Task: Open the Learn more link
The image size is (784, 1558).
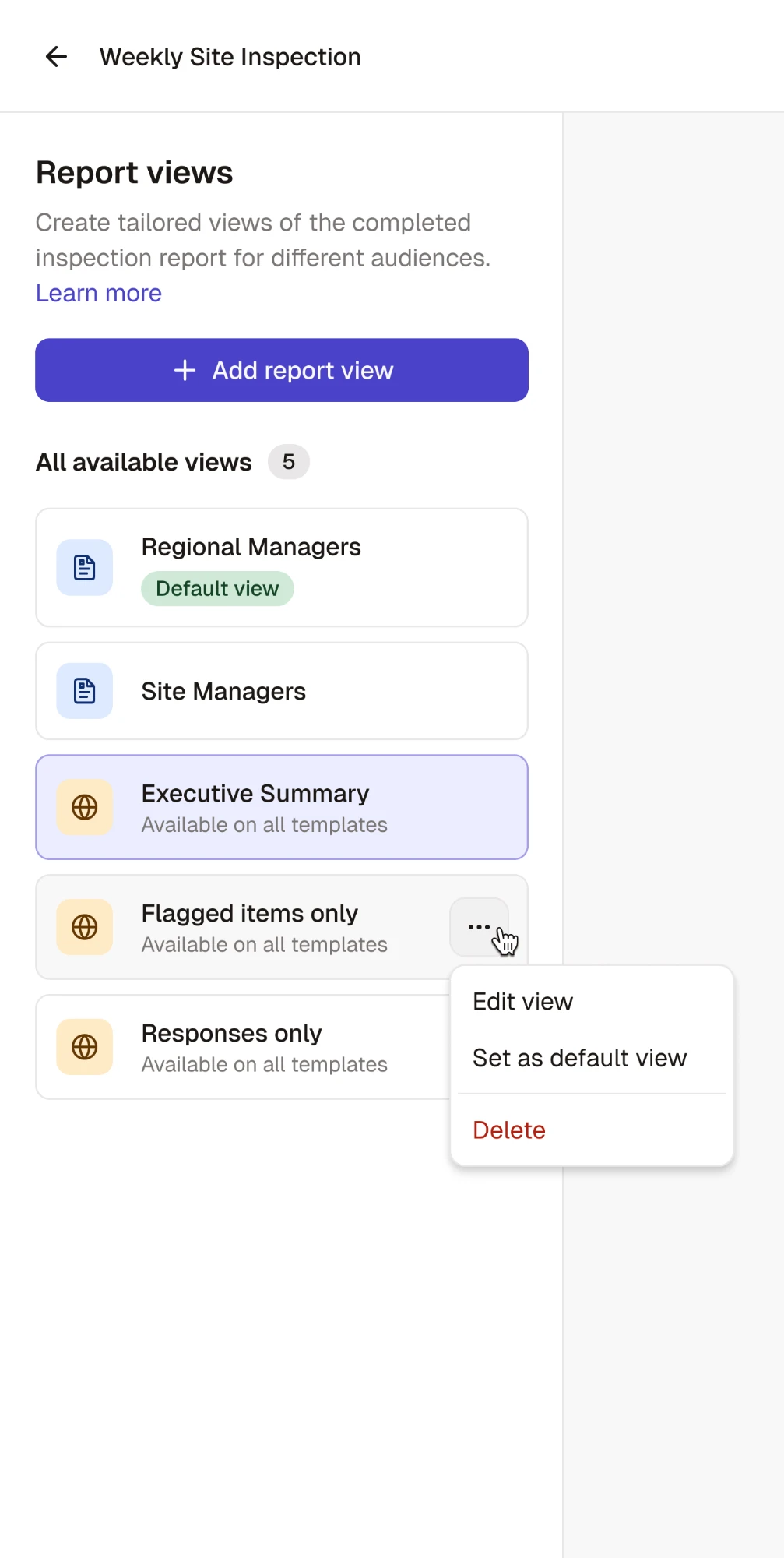Action: (99, 293)
